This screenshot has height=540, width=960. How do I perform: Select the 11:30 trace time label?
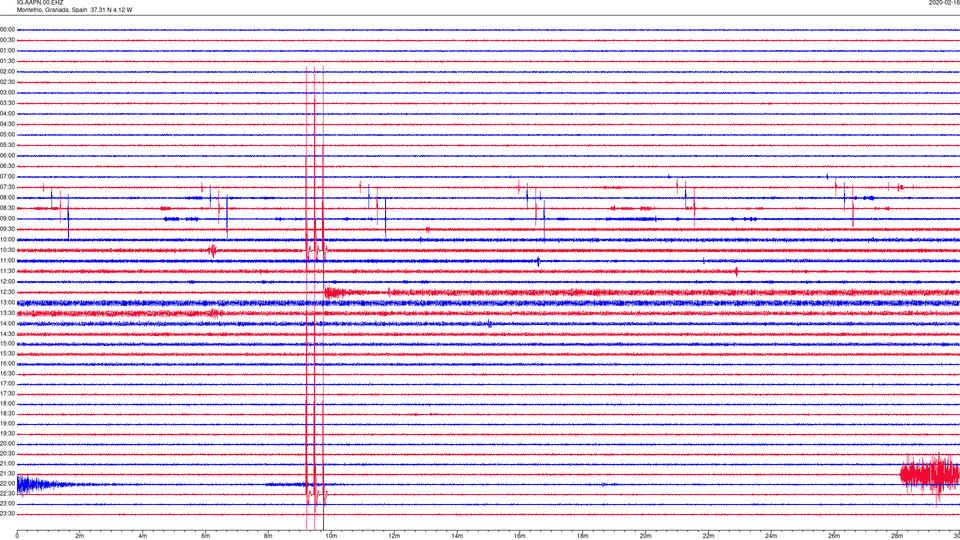pos(7,271)
